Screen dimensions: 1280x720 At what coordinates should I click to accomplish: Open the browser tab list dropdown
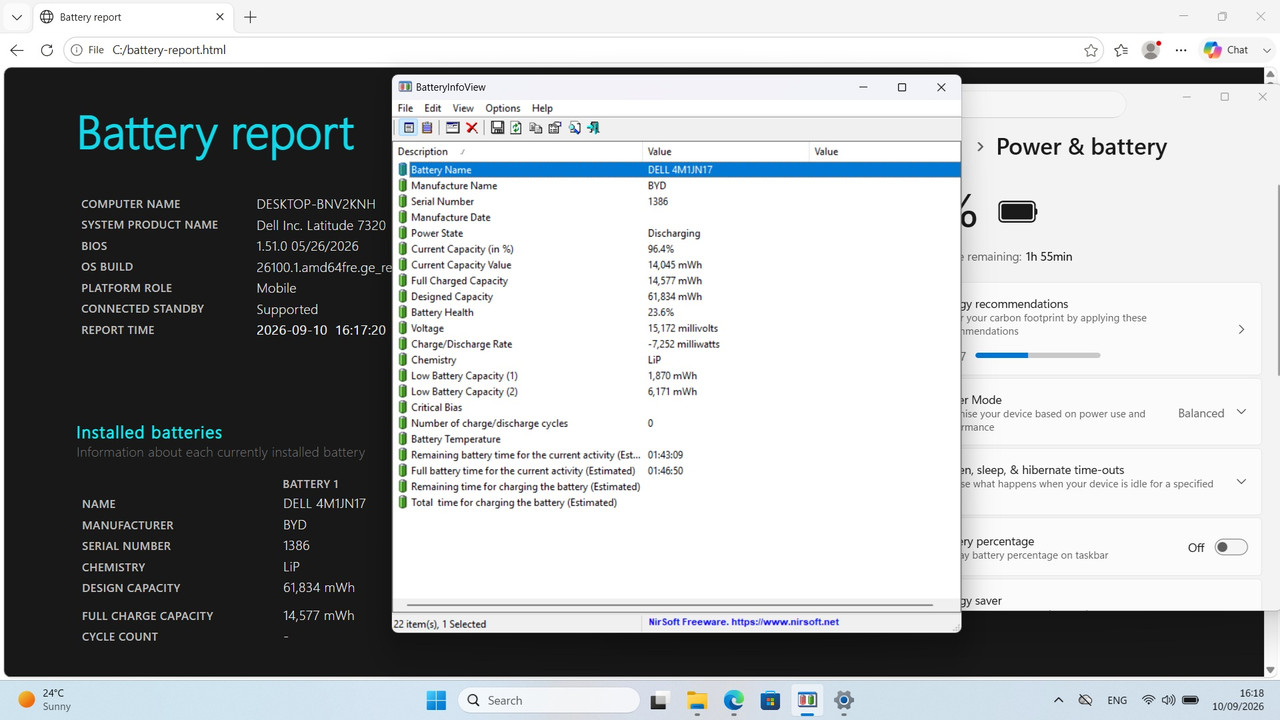tap(17, 17)
